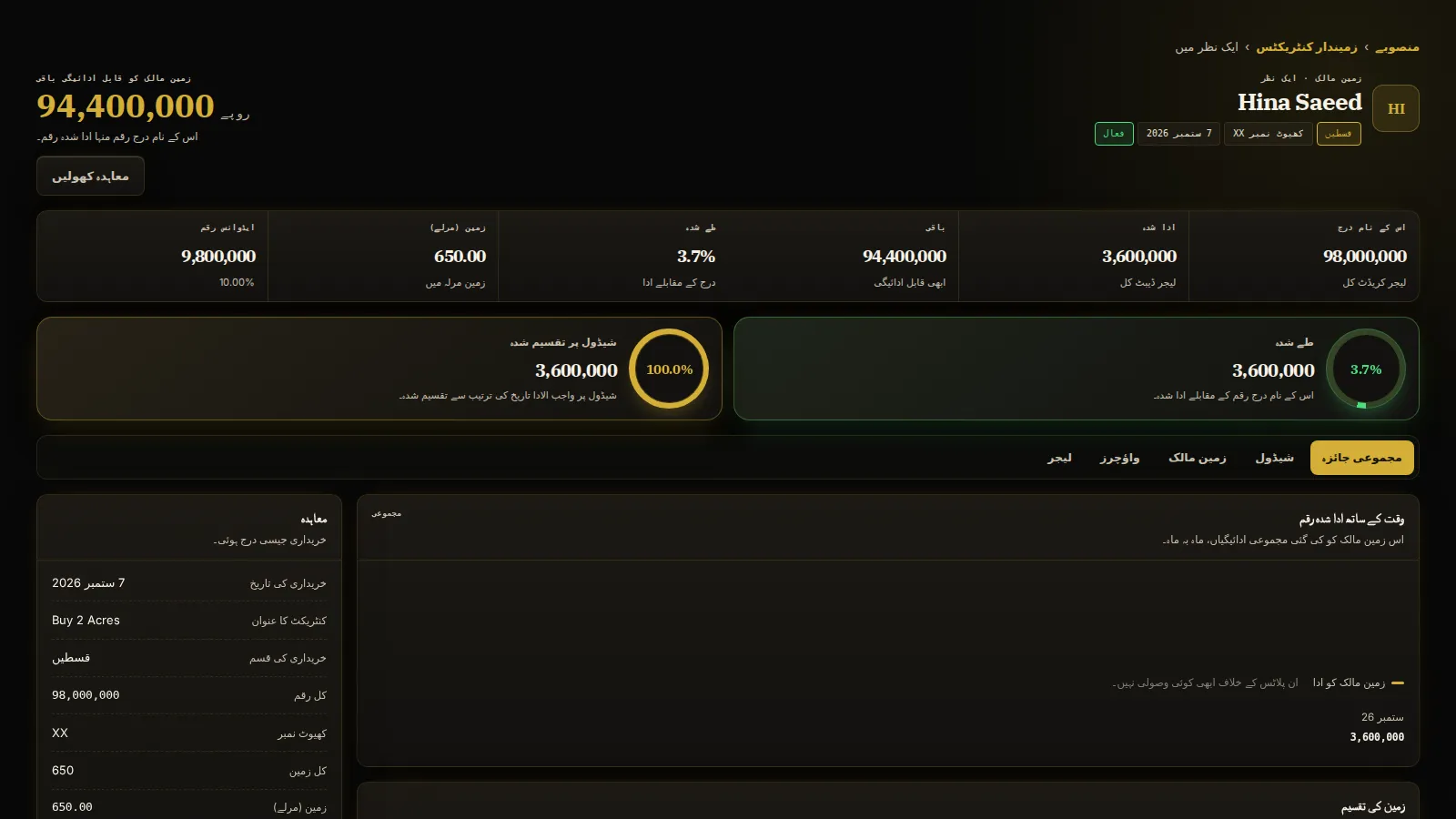Click the 98,000,000 ledger credit value
This screenshot has height=819, width=1456.
pos(1365,257)
